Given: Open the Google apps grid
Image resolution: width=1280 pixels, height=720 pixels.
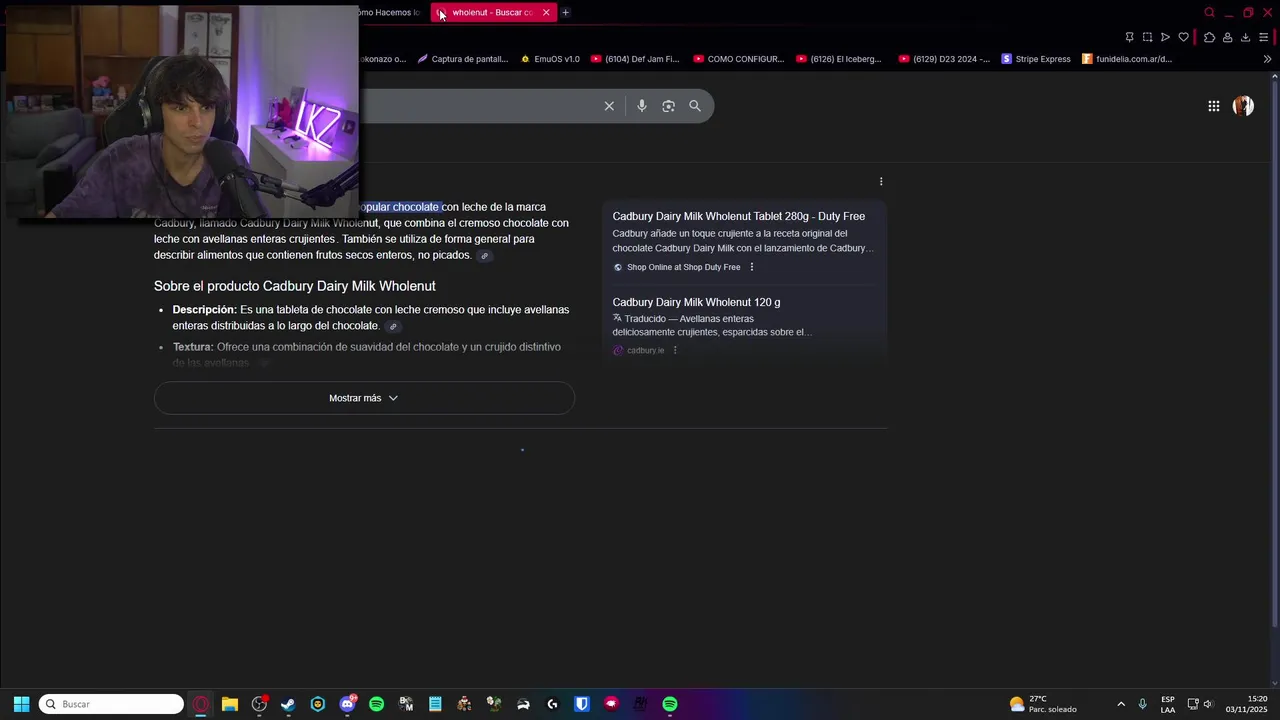Looking at the screenshot, I should 1213,106.
